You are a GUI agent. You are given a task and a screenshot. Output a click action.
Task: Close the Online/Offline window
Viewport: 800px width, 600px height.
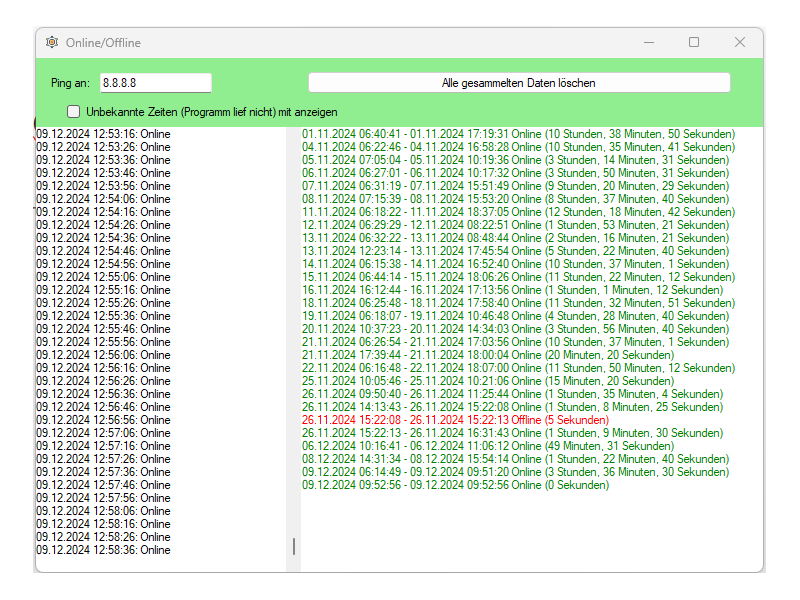[740, 42]
